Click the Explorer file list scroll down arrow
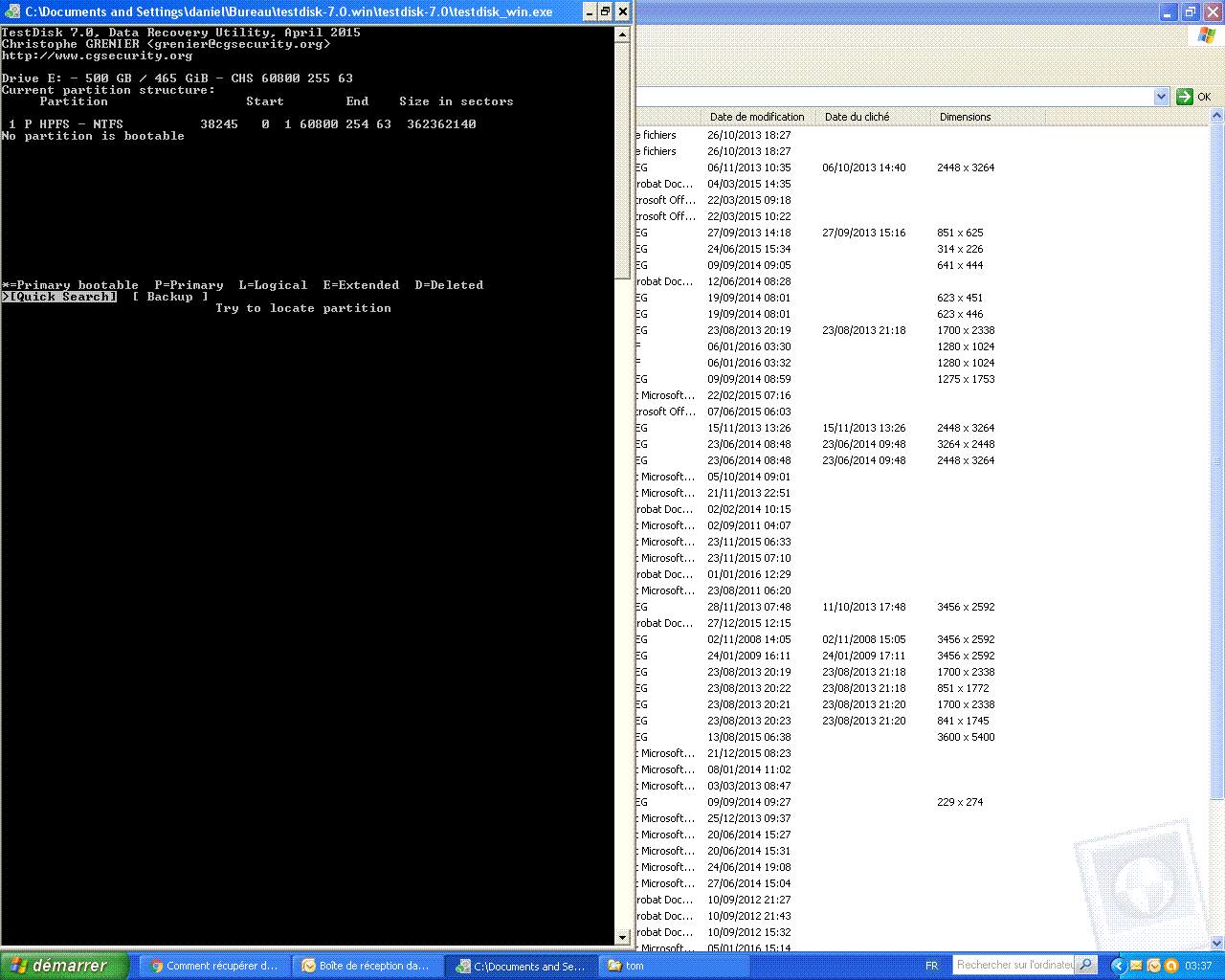1225x980 pixels. pyautogui.click(x=1217, y=943)
